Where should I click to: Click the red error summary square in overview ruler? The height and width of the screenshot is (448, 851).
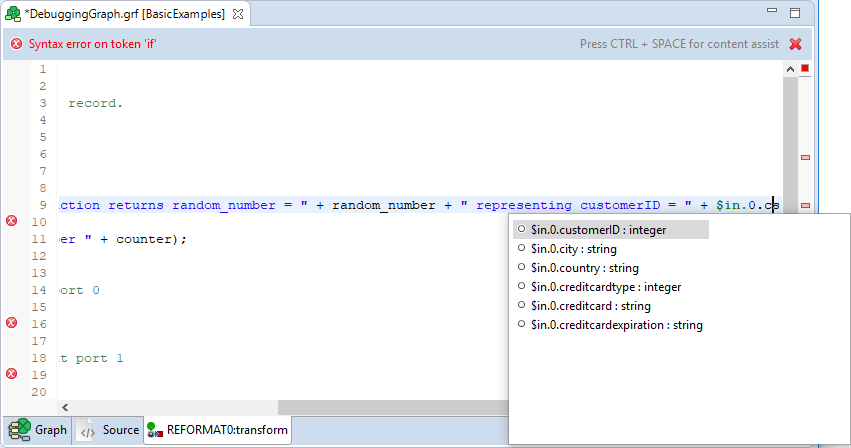pos(805,69)
